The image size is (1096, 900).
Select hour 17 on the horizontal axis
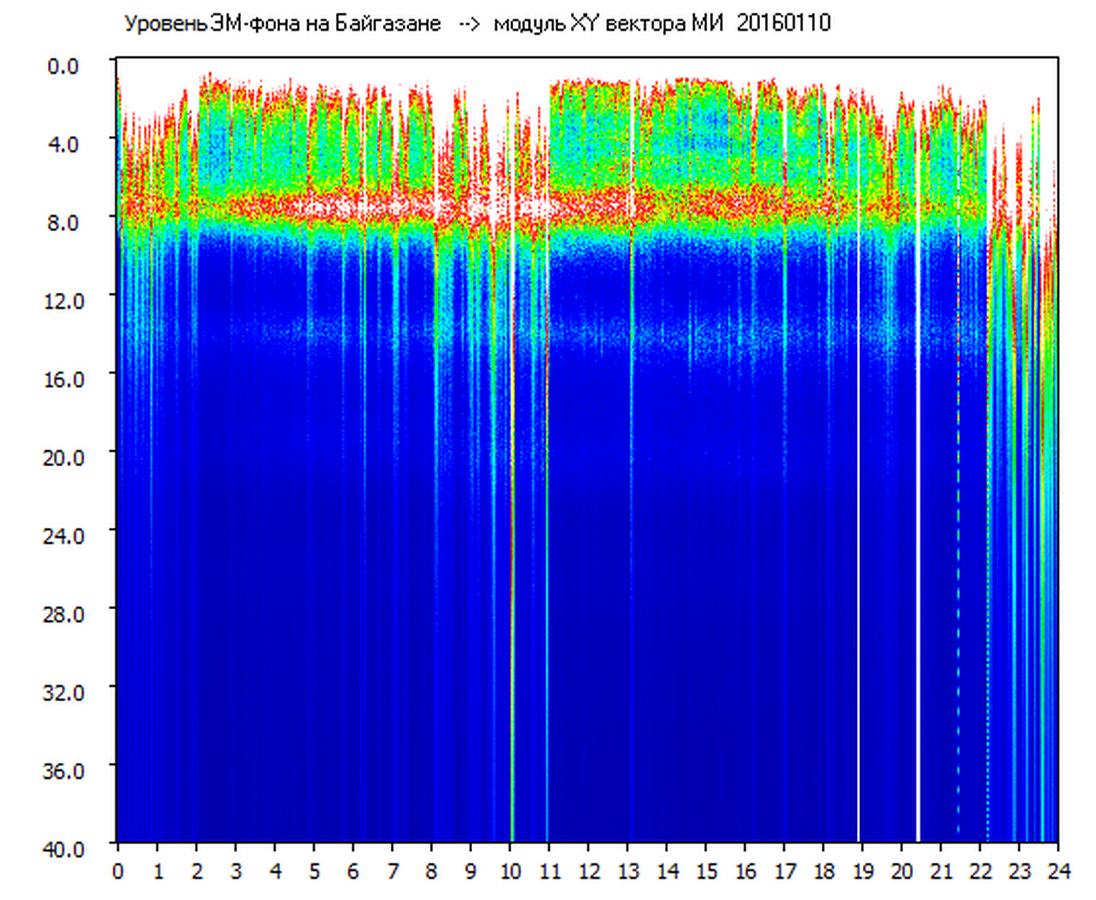point(785,871)
